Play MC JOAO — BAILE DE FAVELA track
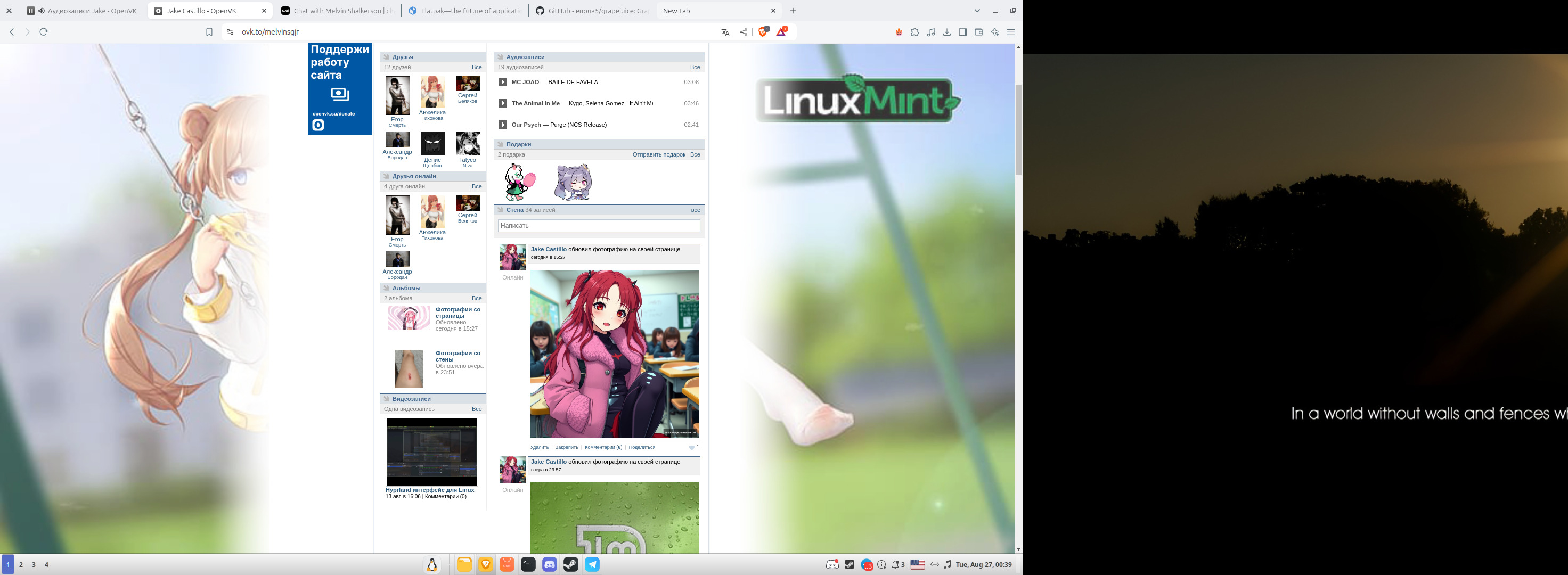The height and width of the screenshot is (575, 1568). pos(503,82)
